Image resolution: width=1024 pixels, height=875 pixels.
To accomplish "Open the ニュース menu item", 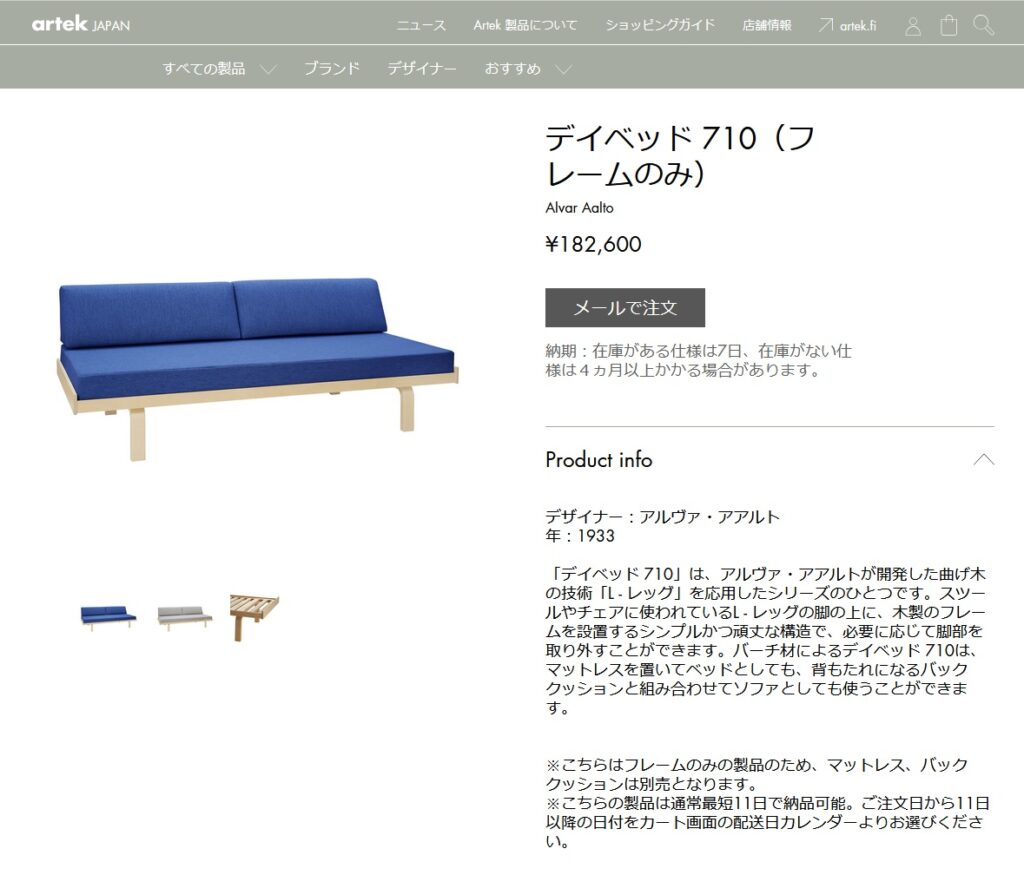I will 421,25.
